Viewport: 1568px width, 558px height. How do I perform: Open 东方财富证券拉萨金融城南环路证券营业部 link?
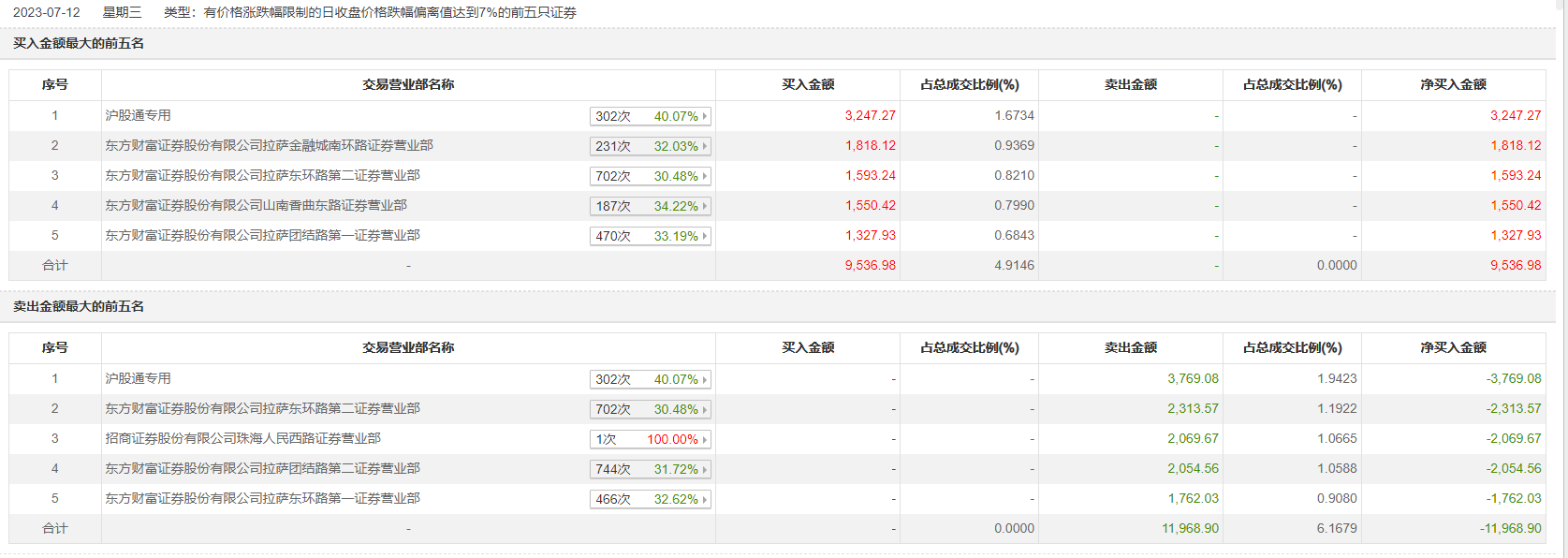click(269, 145)
